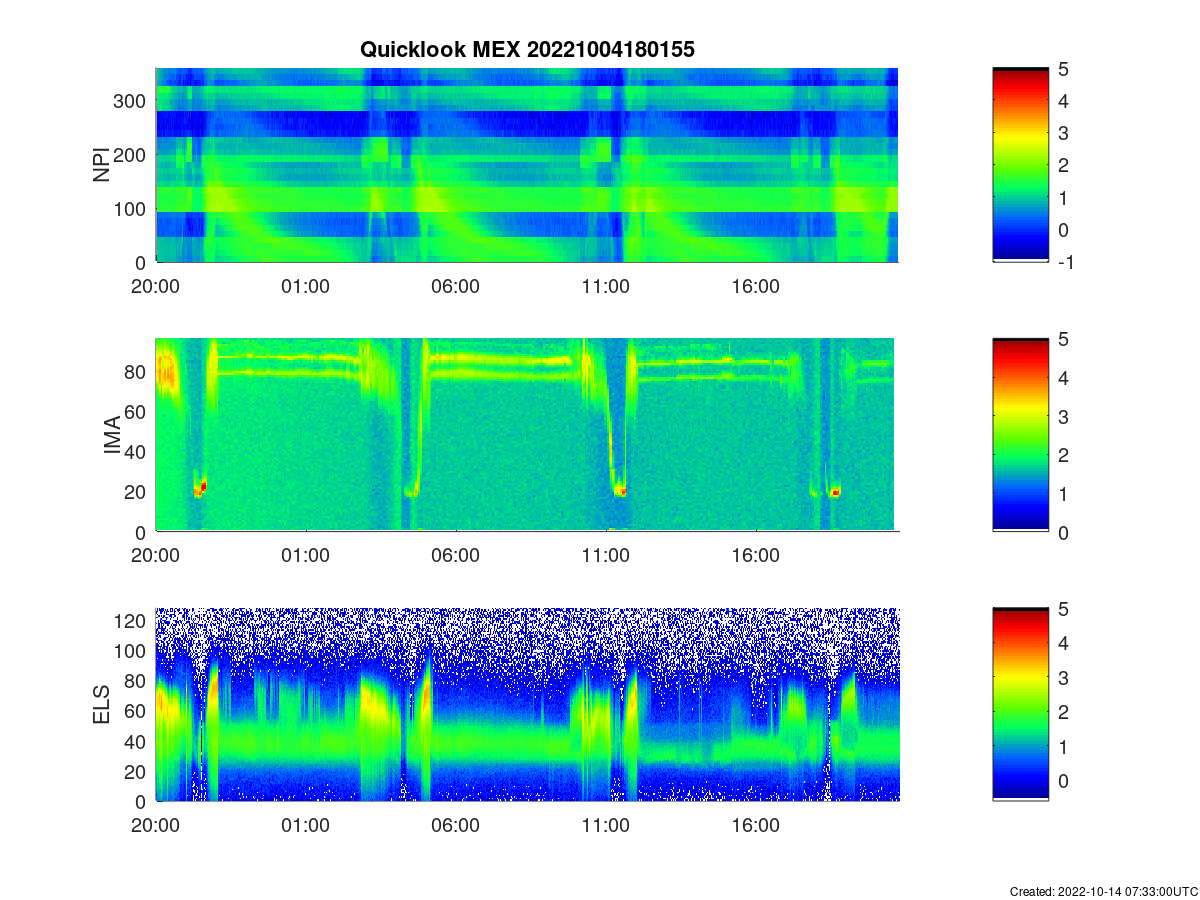Image resolution: width=1200 pixels, height=900 pixels.
Task: Click the 06:00 time tick under the ELS plot
Action: 455,826
